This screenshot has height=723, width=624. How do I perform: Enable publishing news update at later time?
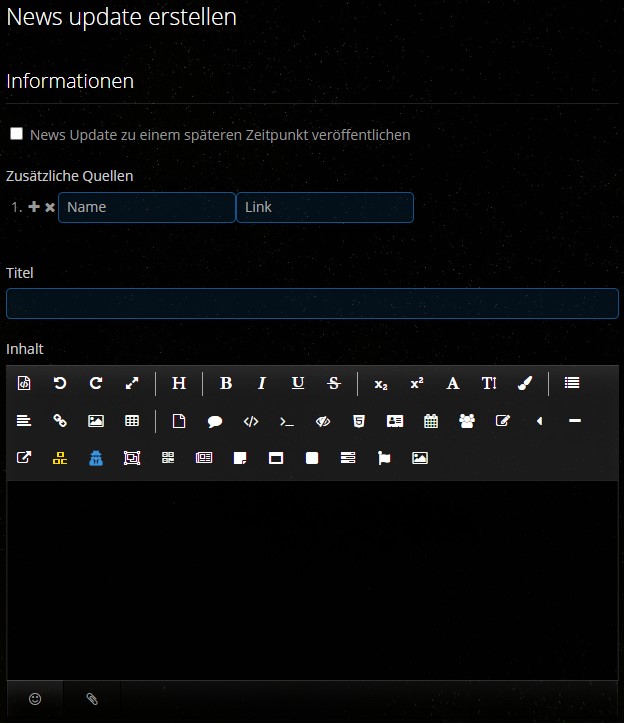click(17, 134)
